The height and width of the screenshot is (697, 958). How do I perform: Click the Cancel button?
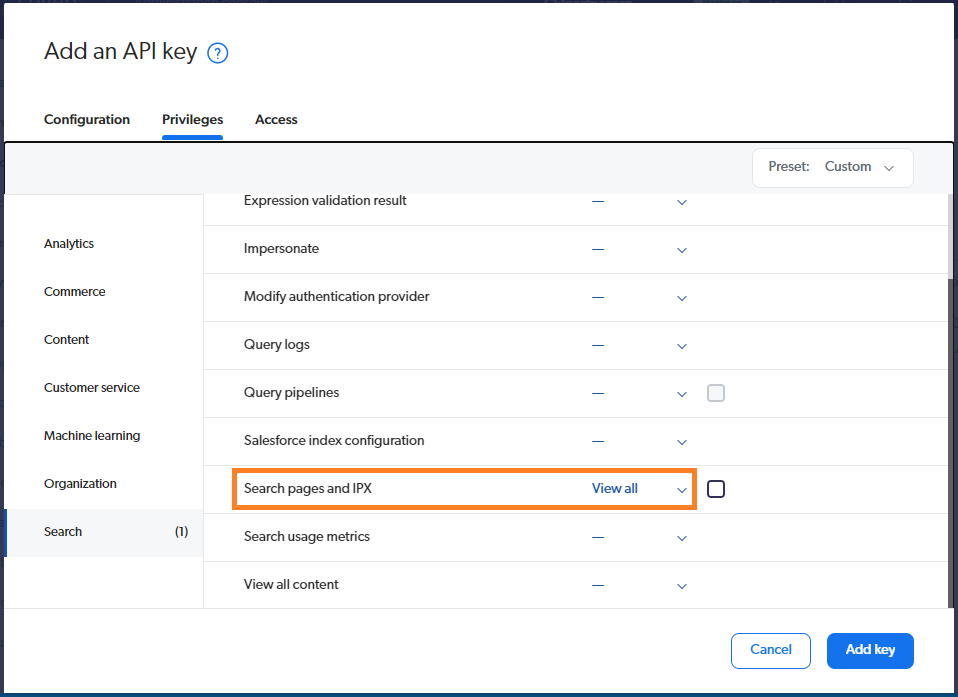tap(770, 651)
